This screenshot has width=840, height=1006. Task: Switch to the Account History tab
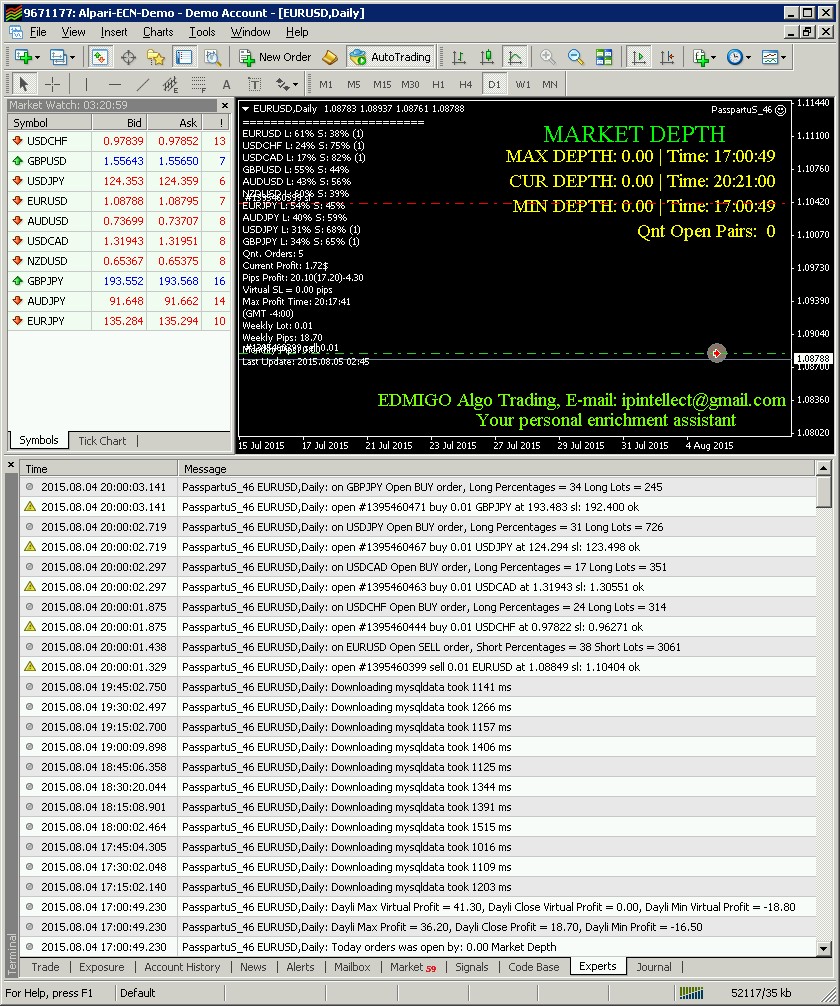[182, 967]
